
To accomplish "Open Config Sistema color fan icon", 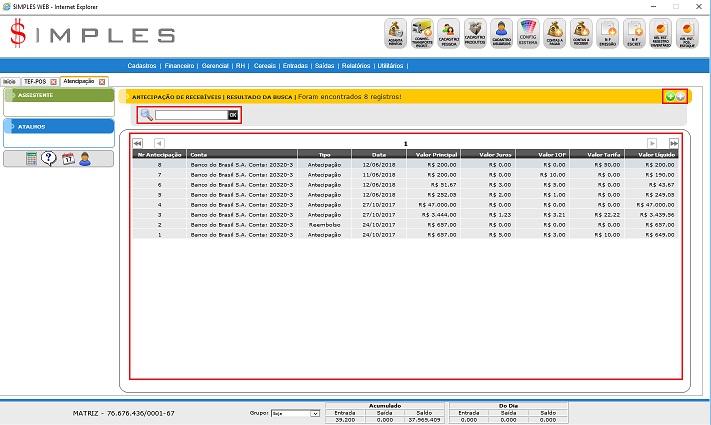I will [x=529, y=34].
